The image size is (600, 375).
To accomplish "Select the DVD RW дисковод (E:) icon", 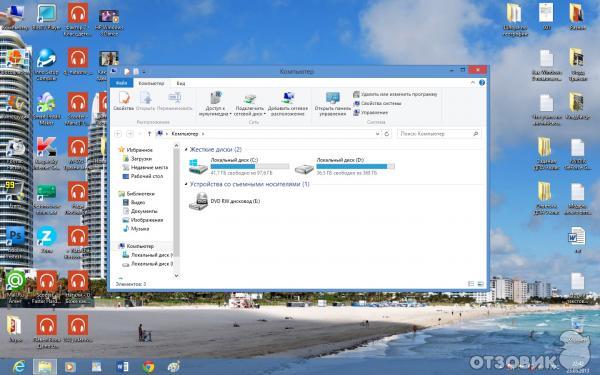I will point(198,202).
